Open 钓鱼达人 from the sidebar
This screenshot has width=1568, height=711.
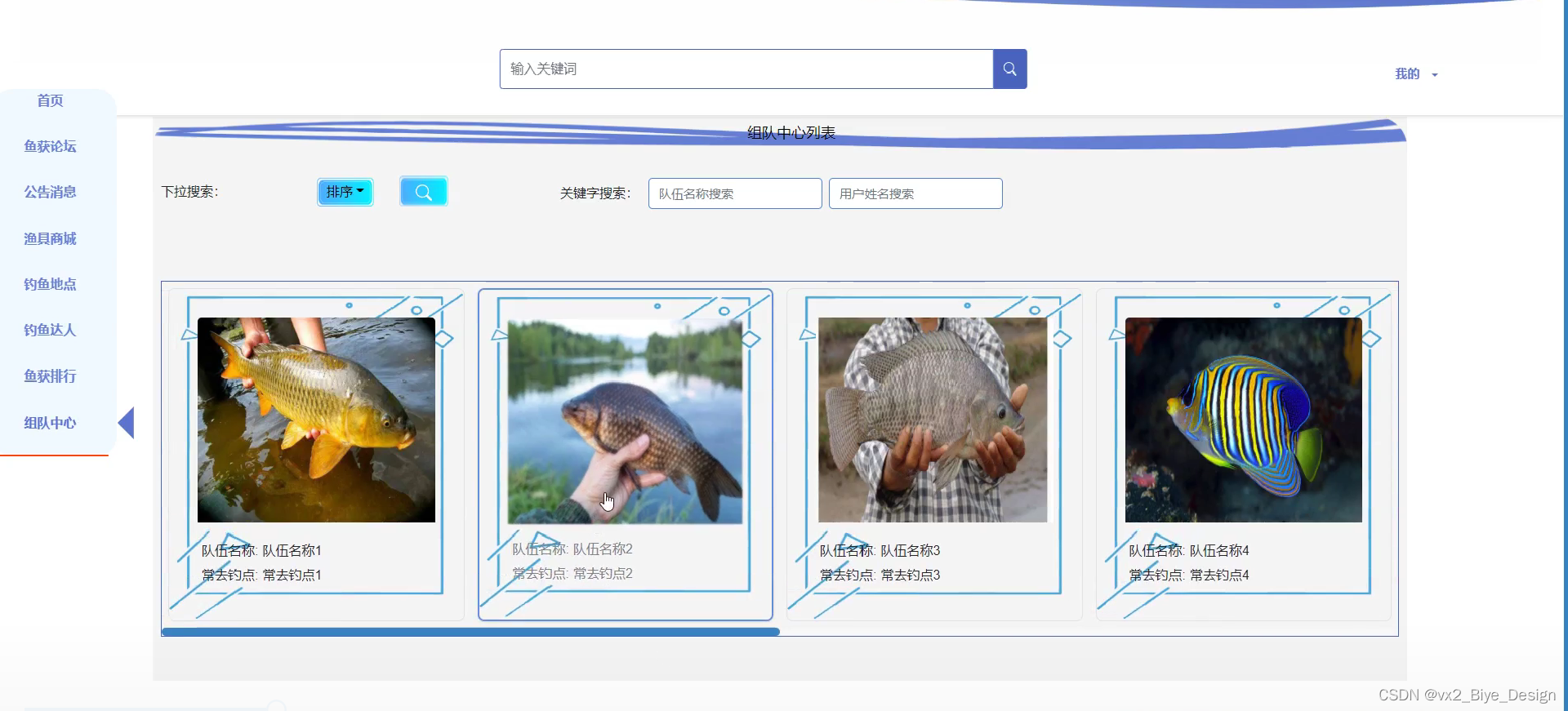[50, 330]
